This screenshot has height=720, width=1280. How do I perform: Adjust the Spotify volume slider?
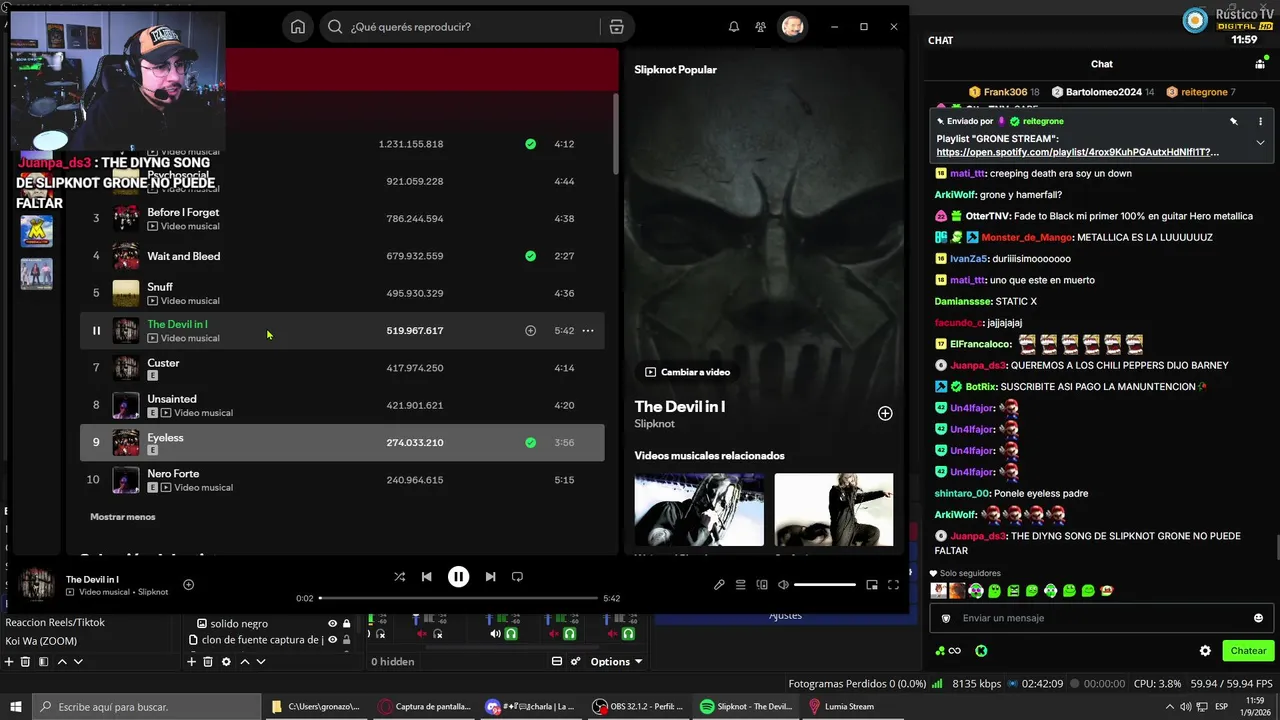(x=825, y=585)
